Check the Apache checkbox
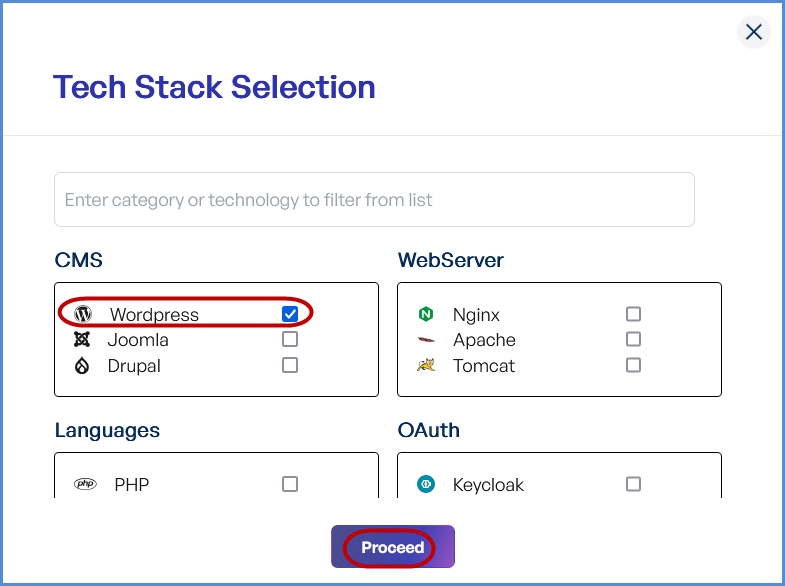 click(x=633, y=340)
